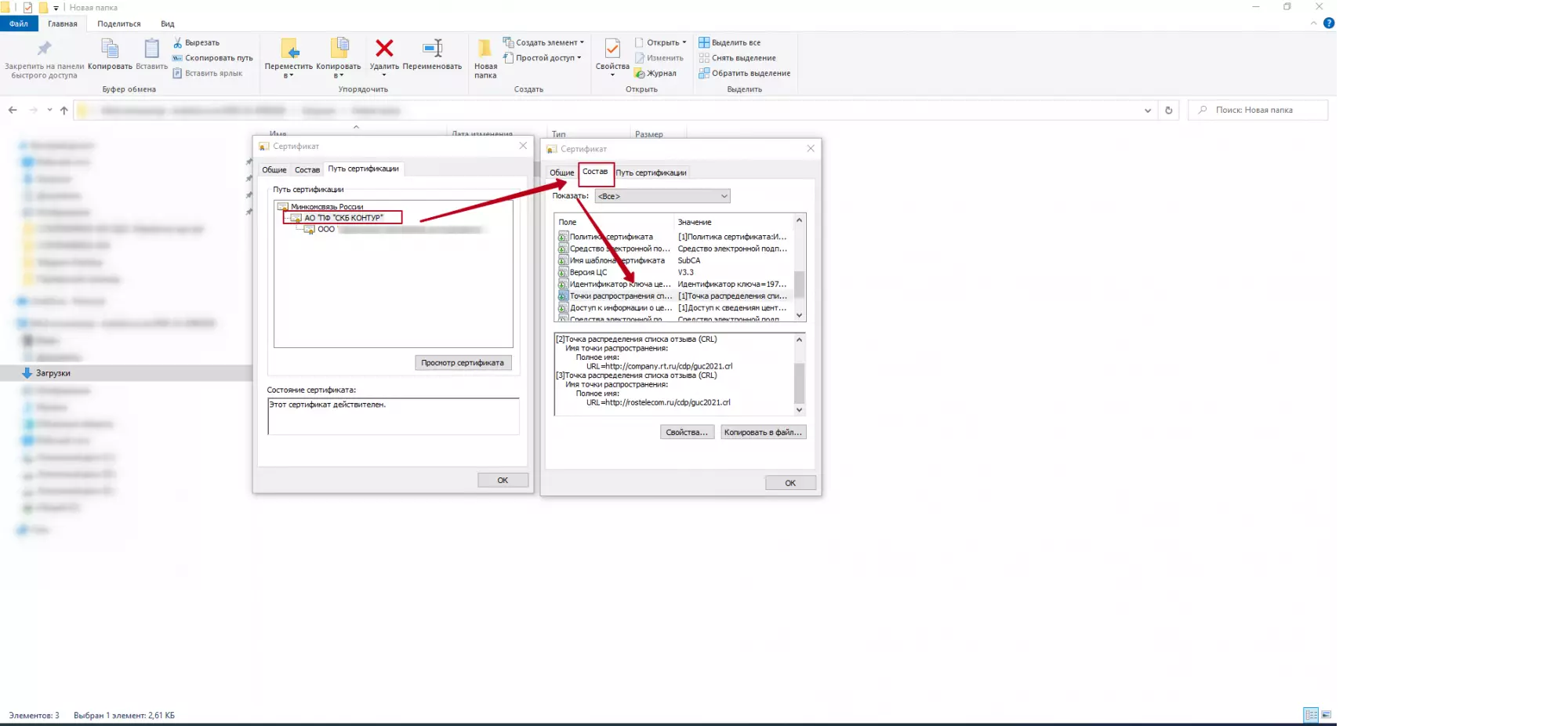Click the Просмотр сертификата button
Screen dimensions: 1568x726
click(463, 363)
